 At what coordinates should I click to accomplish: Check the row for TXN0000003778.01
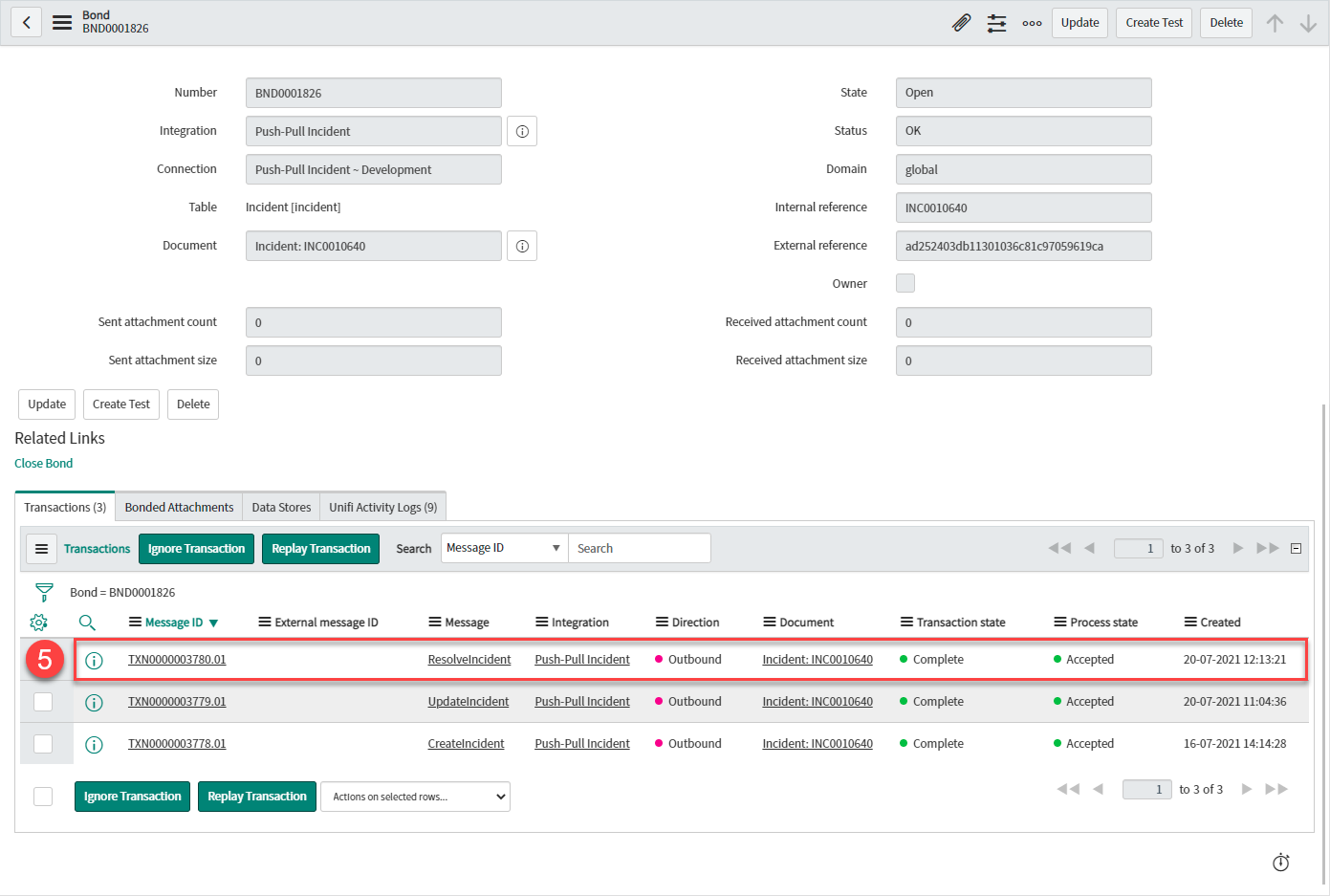[43, 744]
